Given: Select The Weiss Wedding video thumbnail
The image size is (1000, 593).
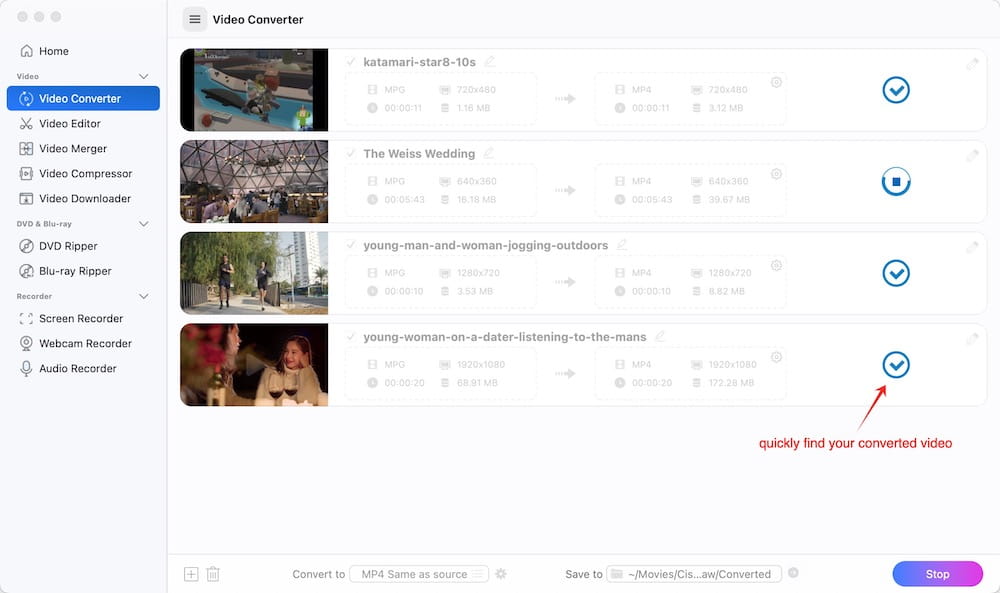Looking at the screenshot, I should (254, 182).
